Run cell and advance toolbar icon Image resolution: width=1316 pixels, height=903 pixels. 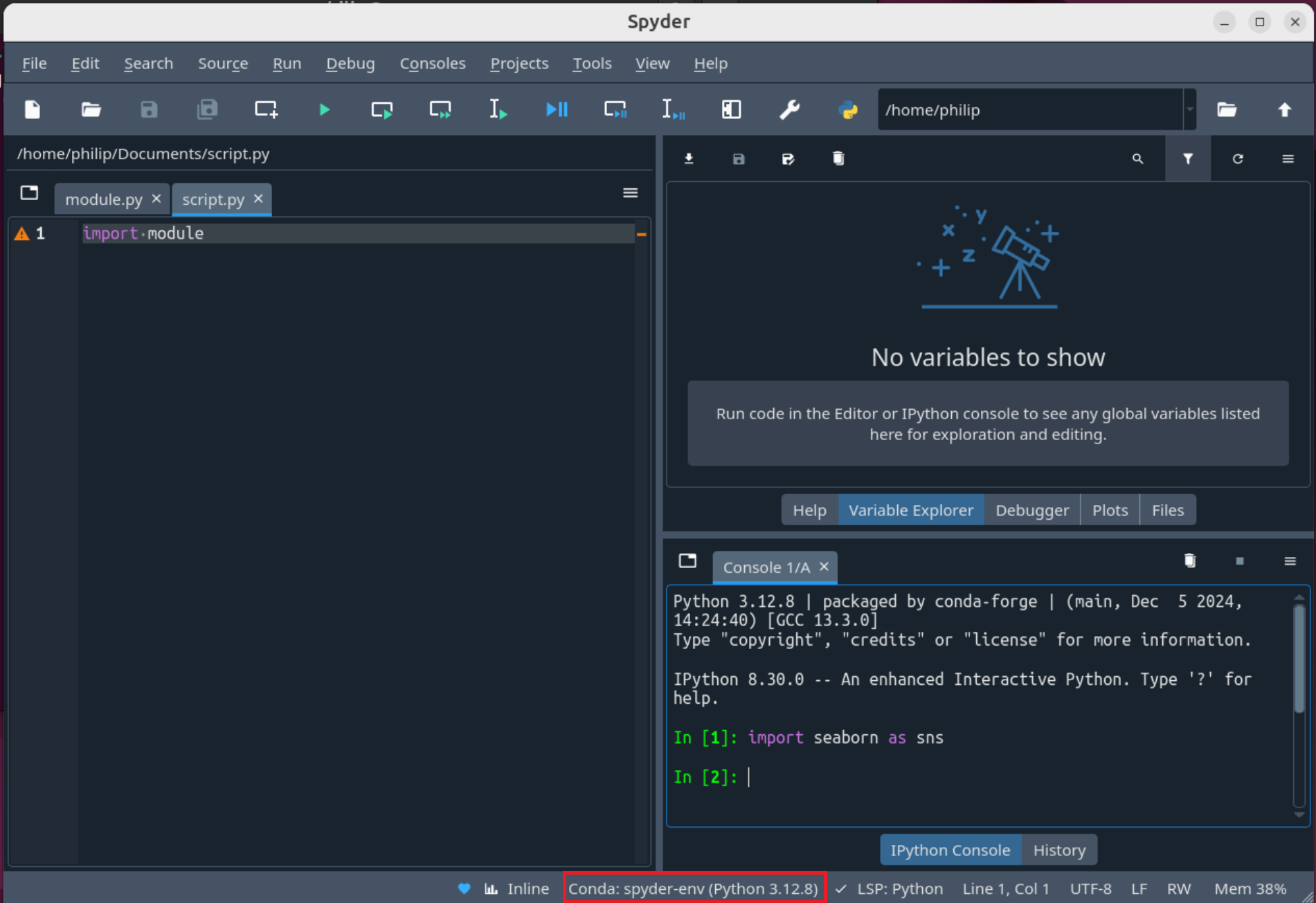[440, 109]
